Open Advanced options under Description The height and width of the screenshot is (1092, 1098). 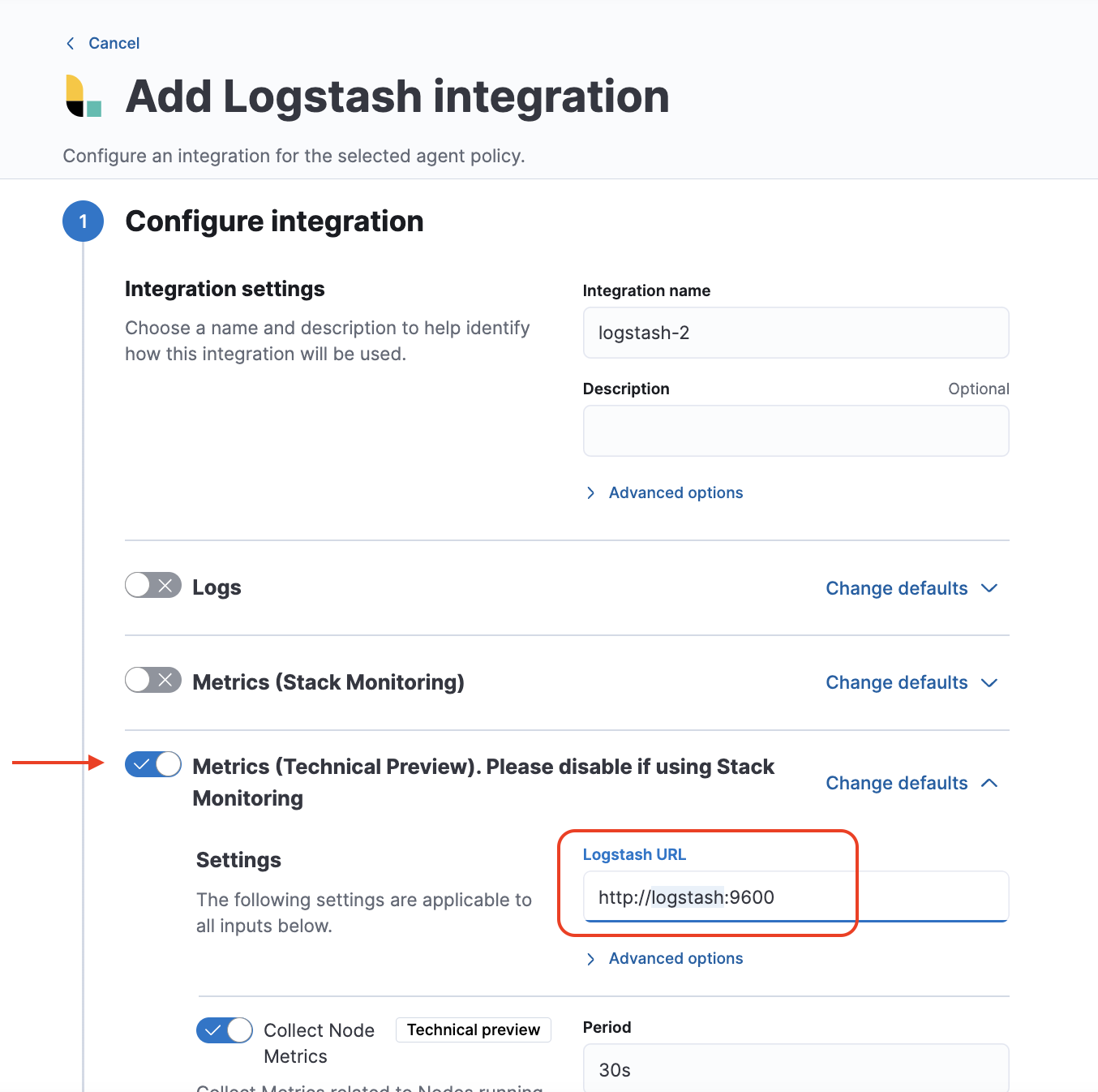[676, 492]
